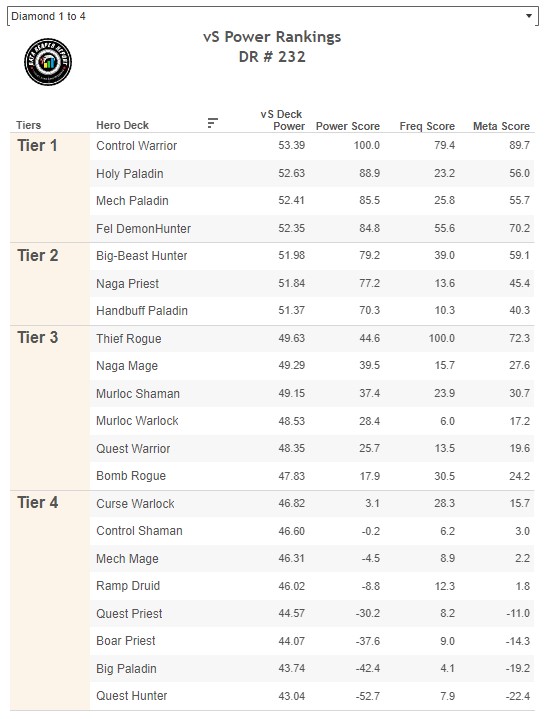This screenshot has width=550, height=719.
Task: Select the Tier 2 group cell
Action: 50,284
